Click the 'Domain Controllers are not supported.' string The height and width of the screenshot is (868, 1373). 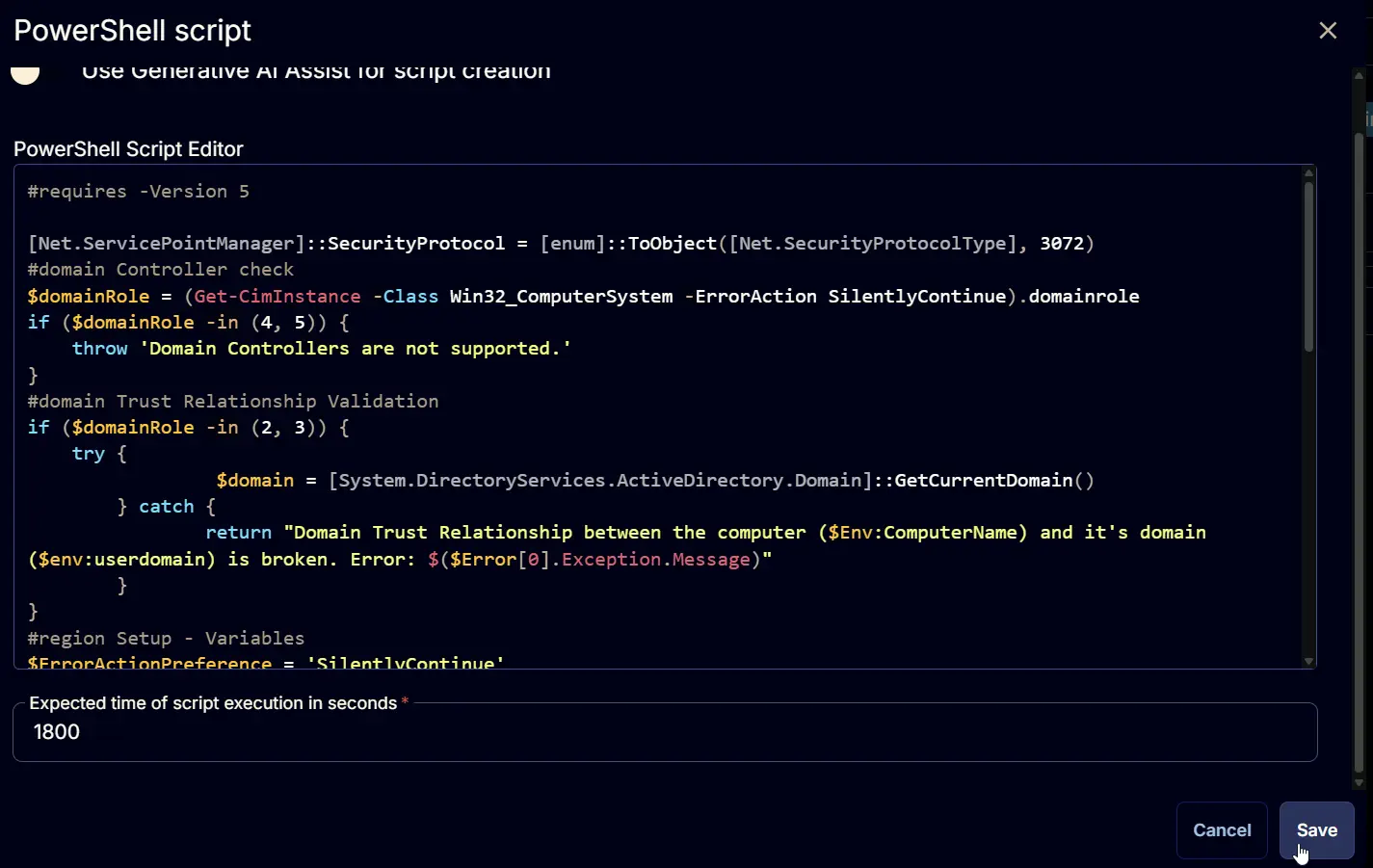tap(356, 349)
